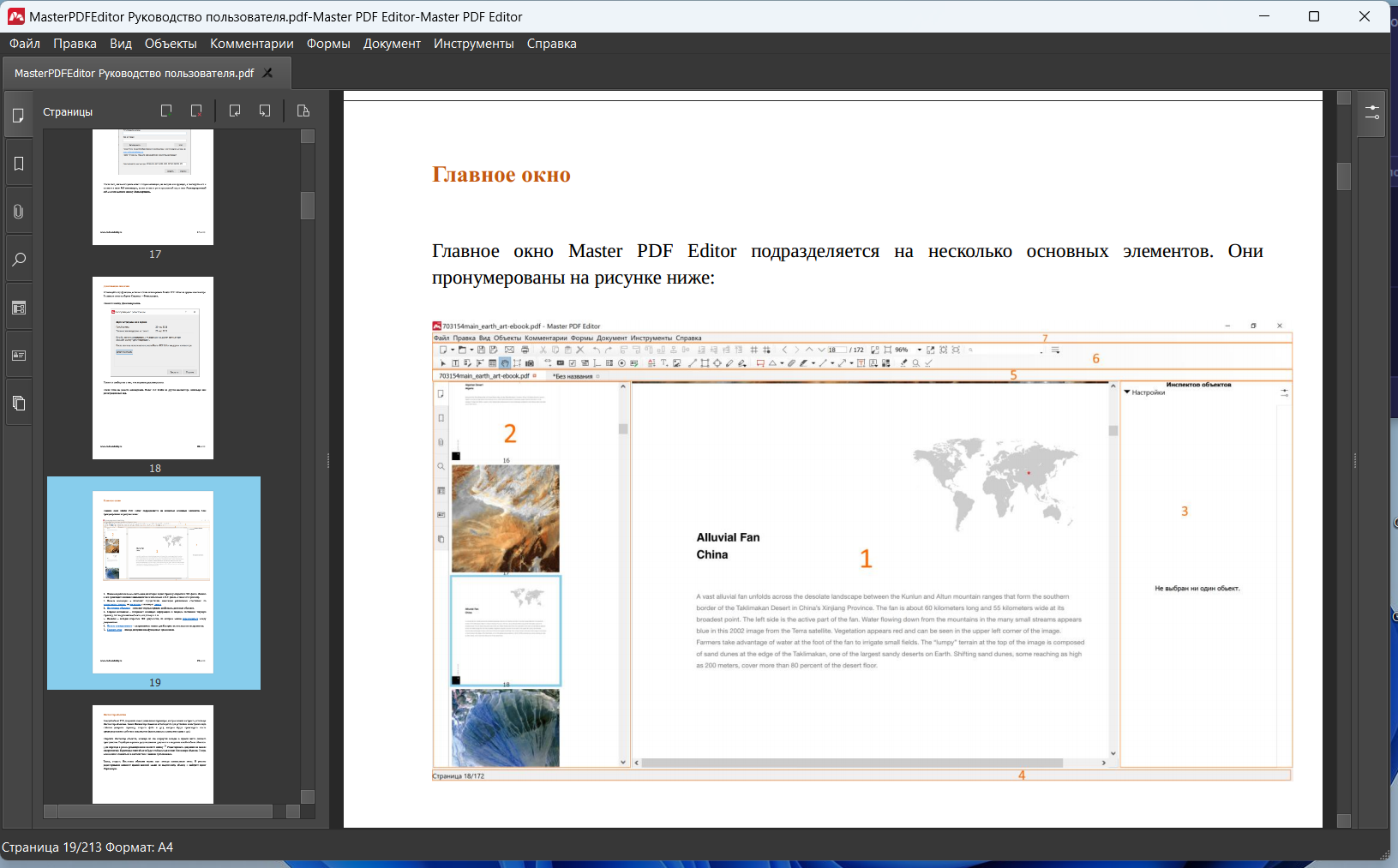
Task: Select page 17 thumbnail
Action: 153,188
